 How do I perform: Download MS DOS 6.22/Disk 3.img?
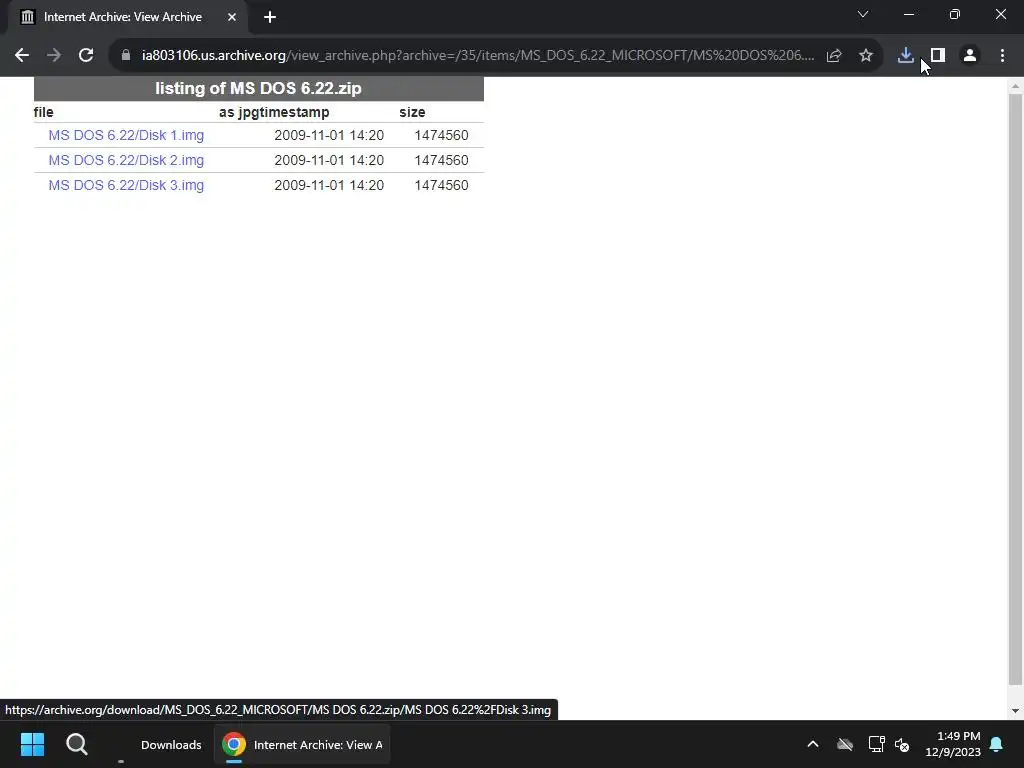point(126,185)
